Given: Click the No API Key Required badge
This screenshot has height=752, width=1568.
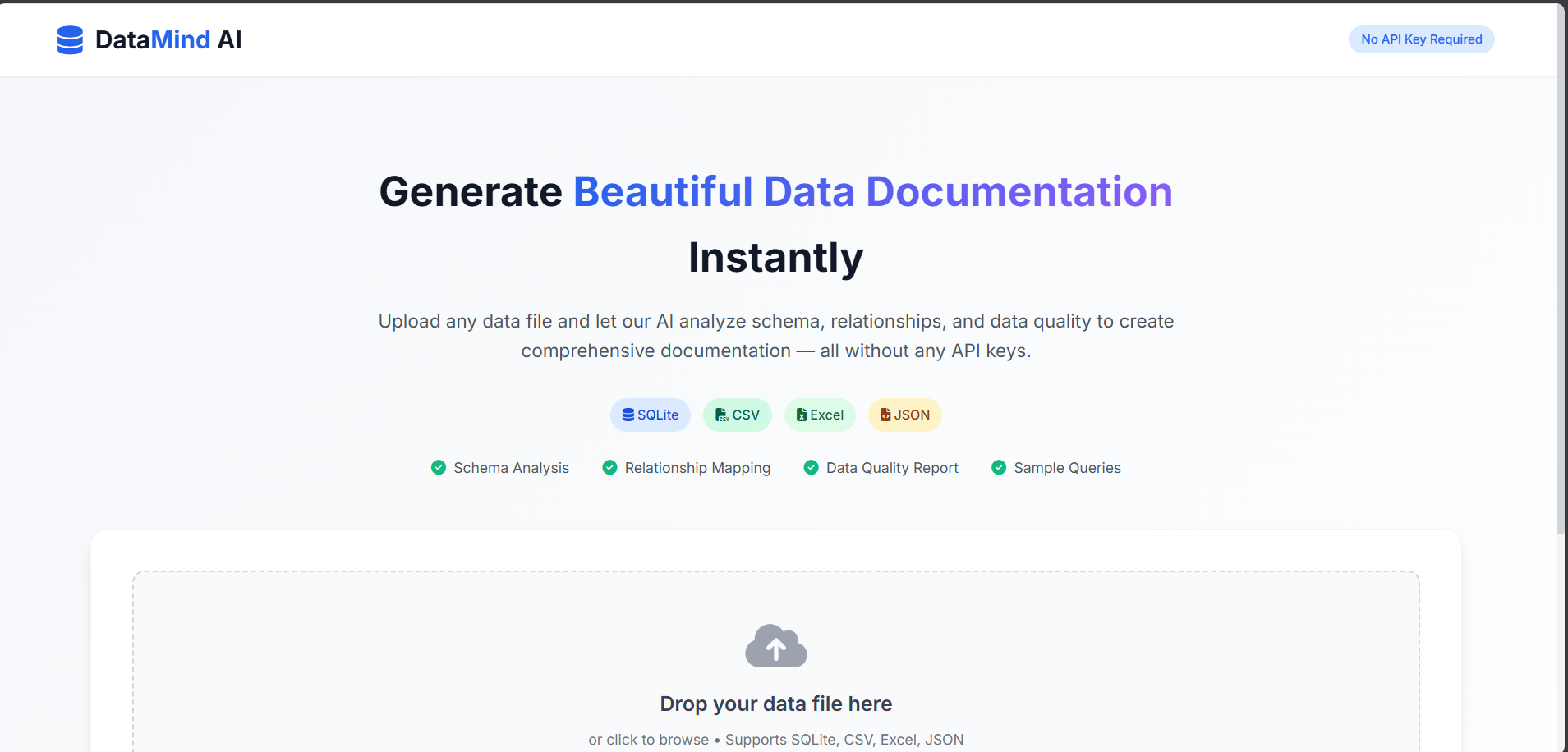Looking at the screenshot, I should pyautogui.click(x=1421, y=39).
